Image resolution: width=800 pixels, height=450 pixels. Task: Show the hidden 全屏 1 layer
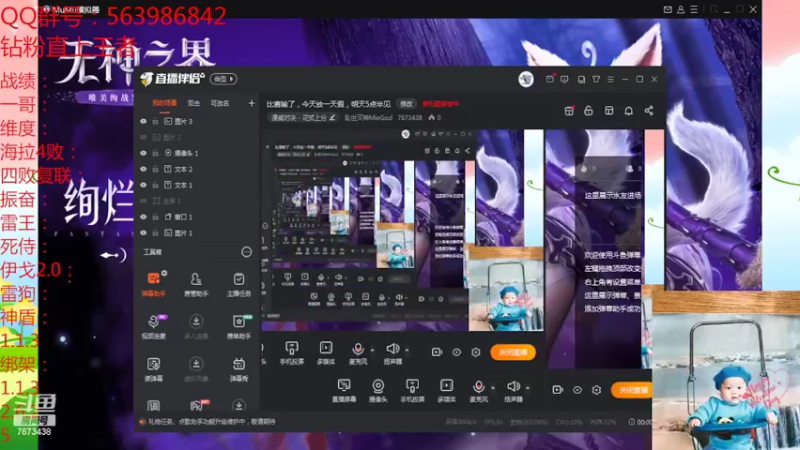pos(143,201)
